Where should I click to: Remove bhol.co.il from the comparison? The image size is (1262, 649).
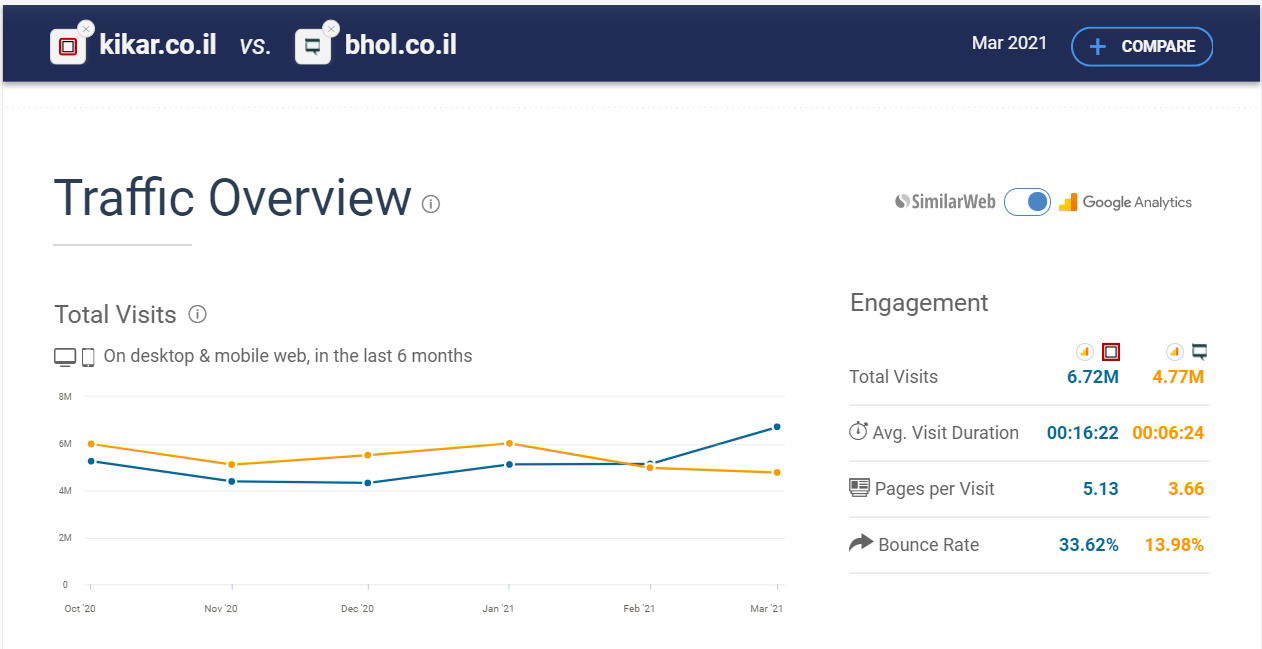pyautogui.click(x=331, y=29)
